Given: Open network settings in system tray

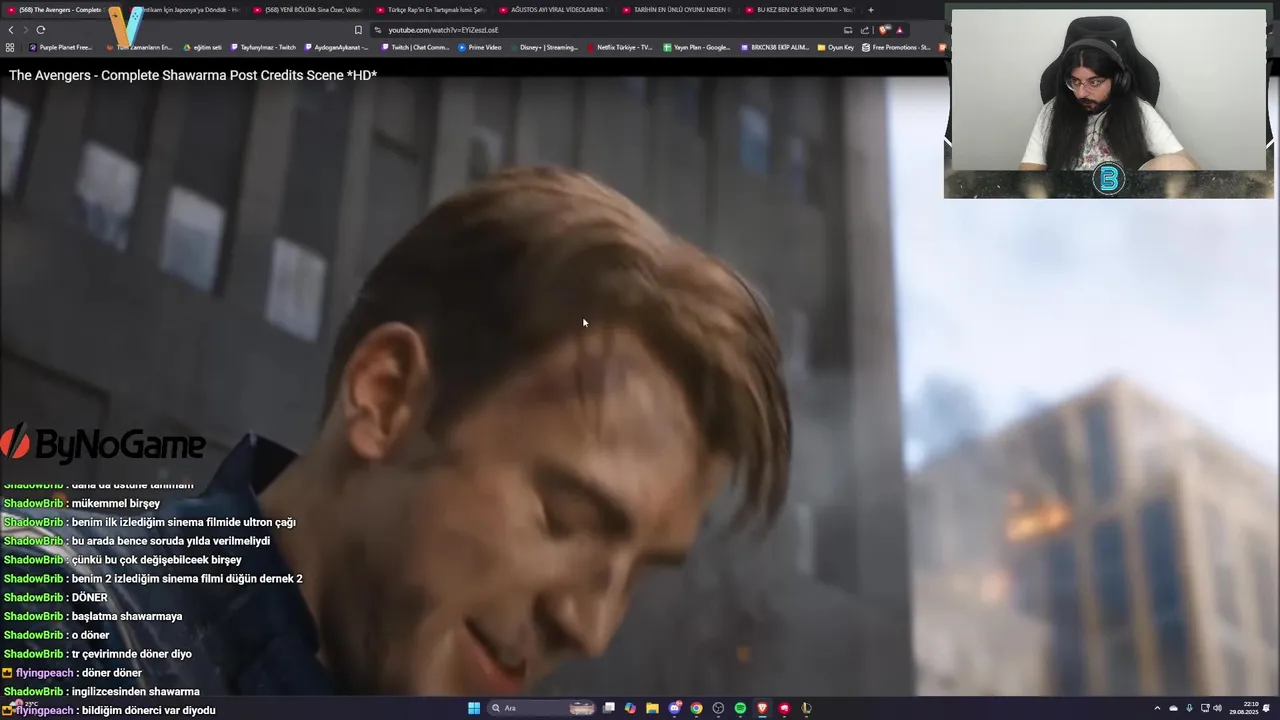Looking at the screenshot, I should [x=1205, y=708].
